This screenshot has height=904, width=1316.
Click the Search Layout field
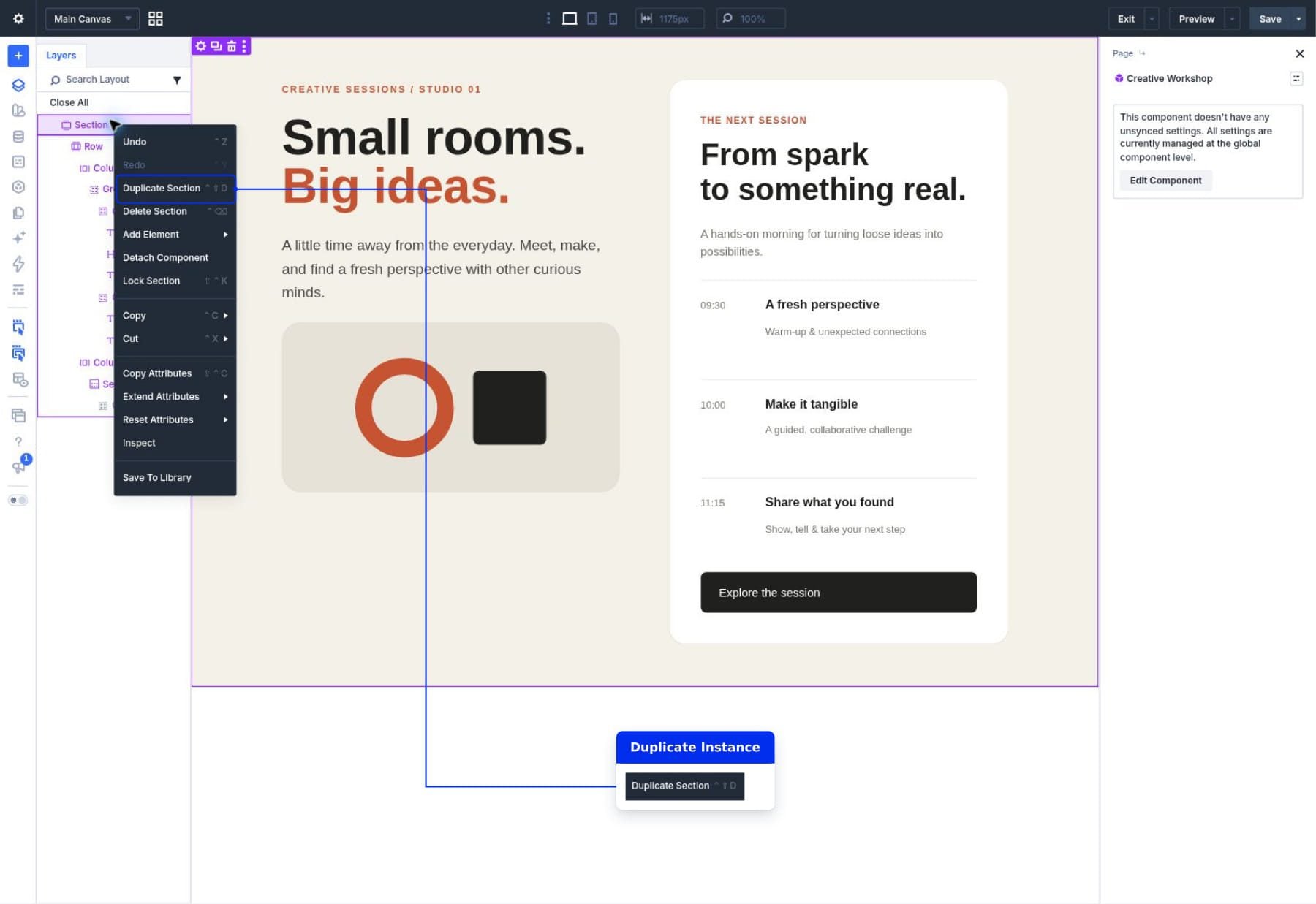[107, 80]
